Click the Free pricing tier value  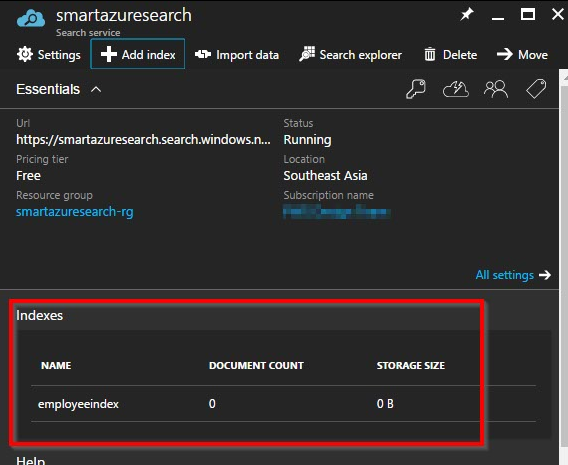coord(28,176)
